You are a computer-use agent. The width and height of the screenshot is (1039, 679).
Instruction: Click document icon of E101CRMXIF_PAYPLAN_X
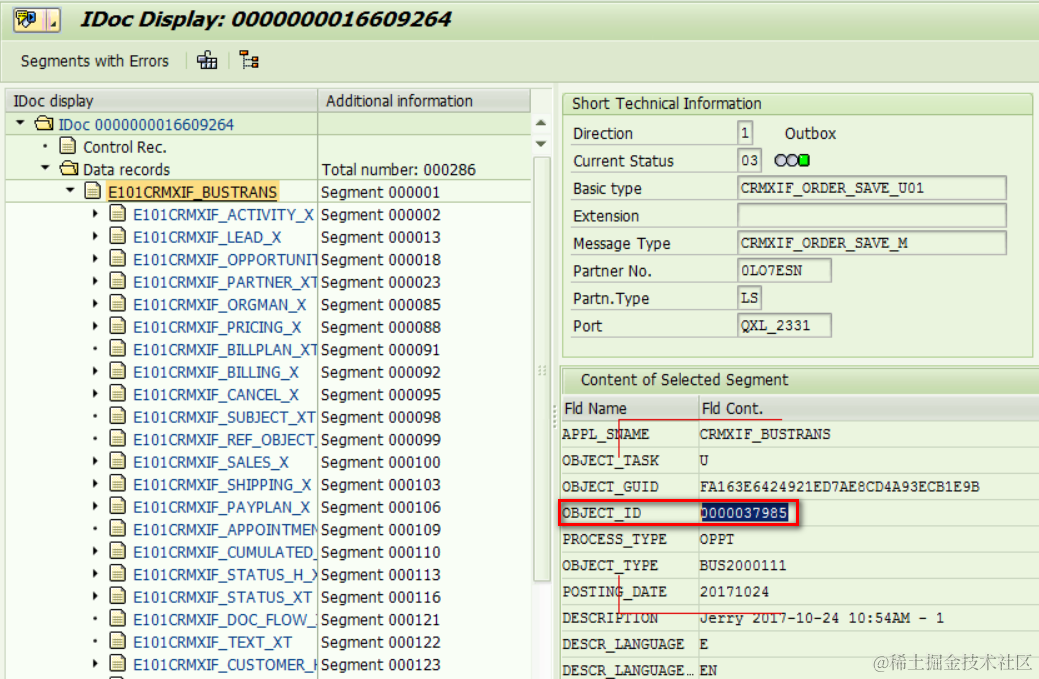[x=118, y=506]
